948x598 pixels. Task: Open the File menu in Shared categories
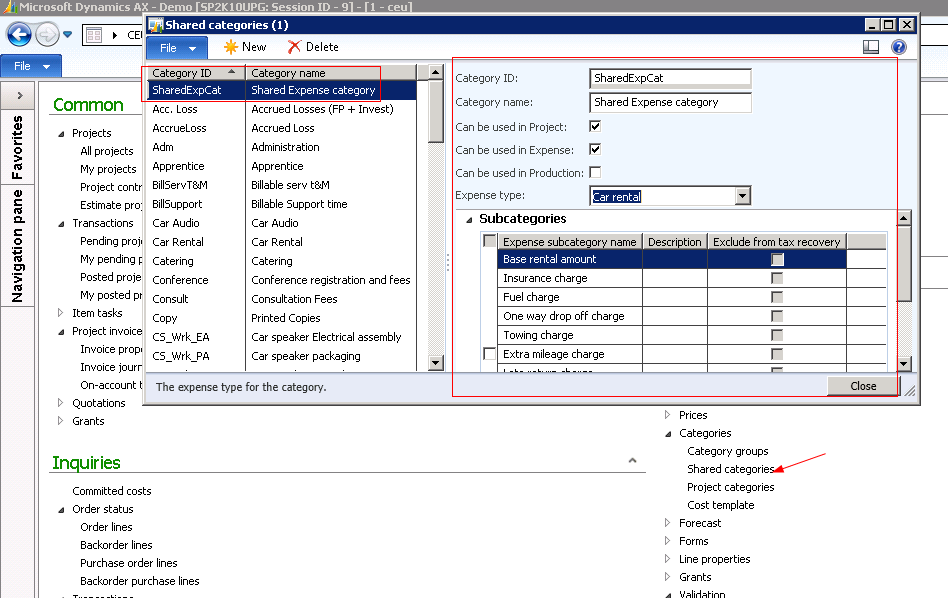pos(176,47)
